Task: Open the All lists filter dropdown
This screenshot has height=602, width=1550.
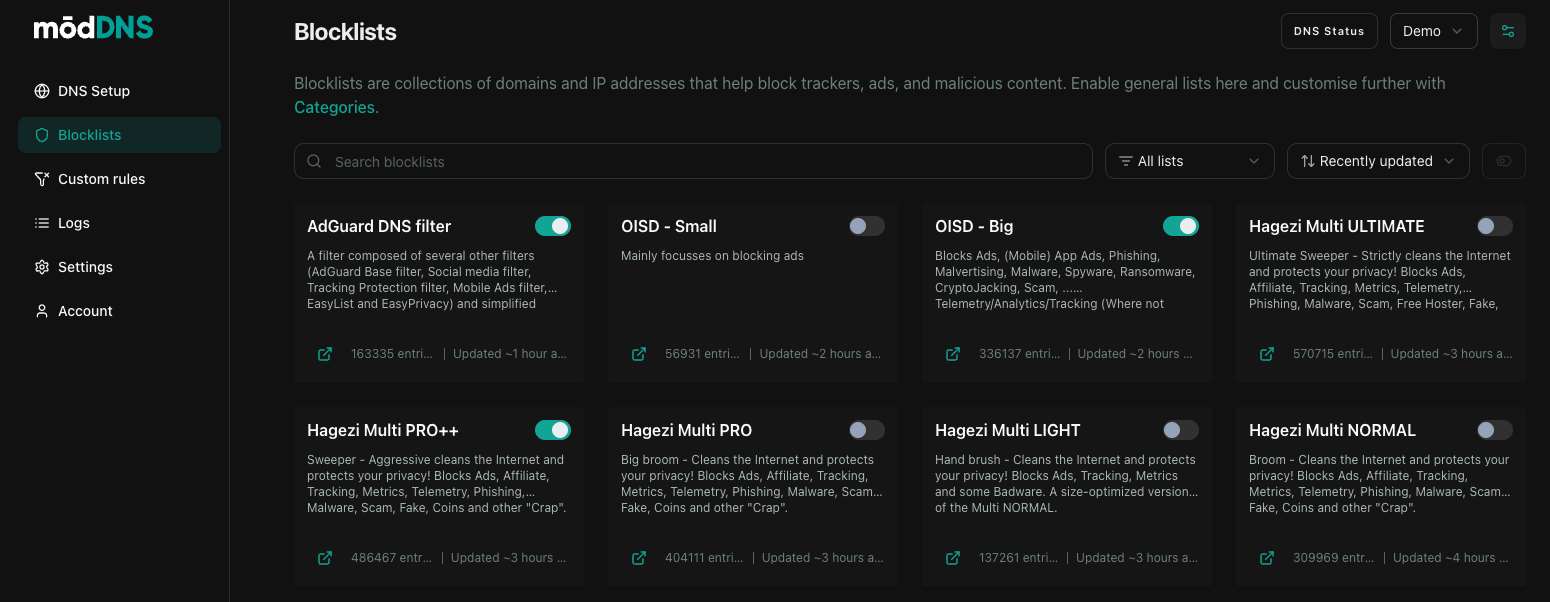Action: point(1190,161)
